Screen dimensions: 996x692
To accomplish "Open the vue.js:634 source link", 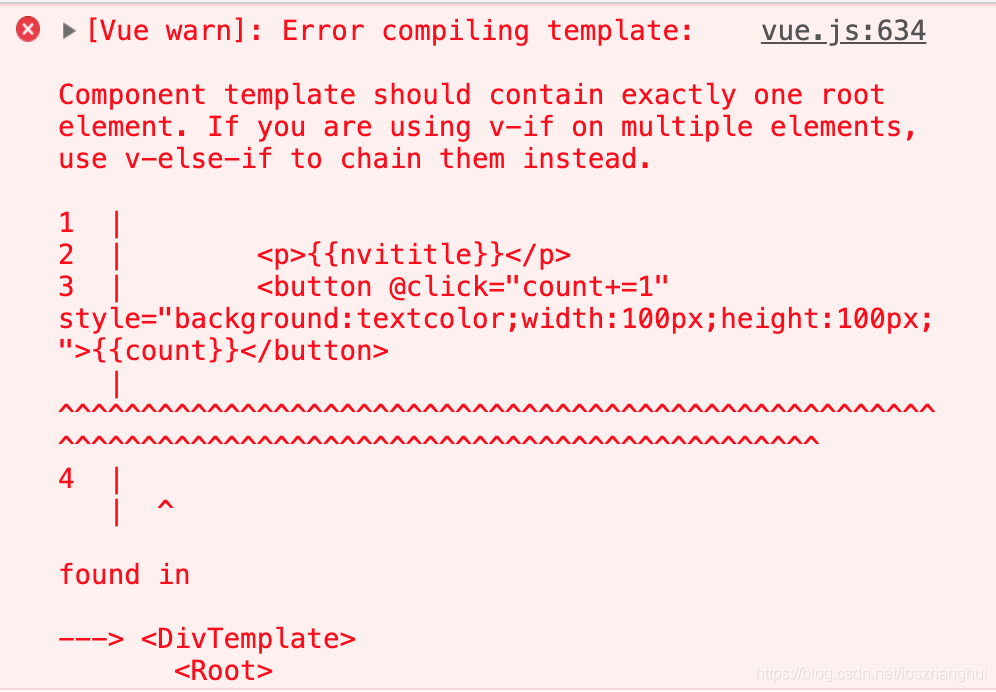I will point(843,31).
